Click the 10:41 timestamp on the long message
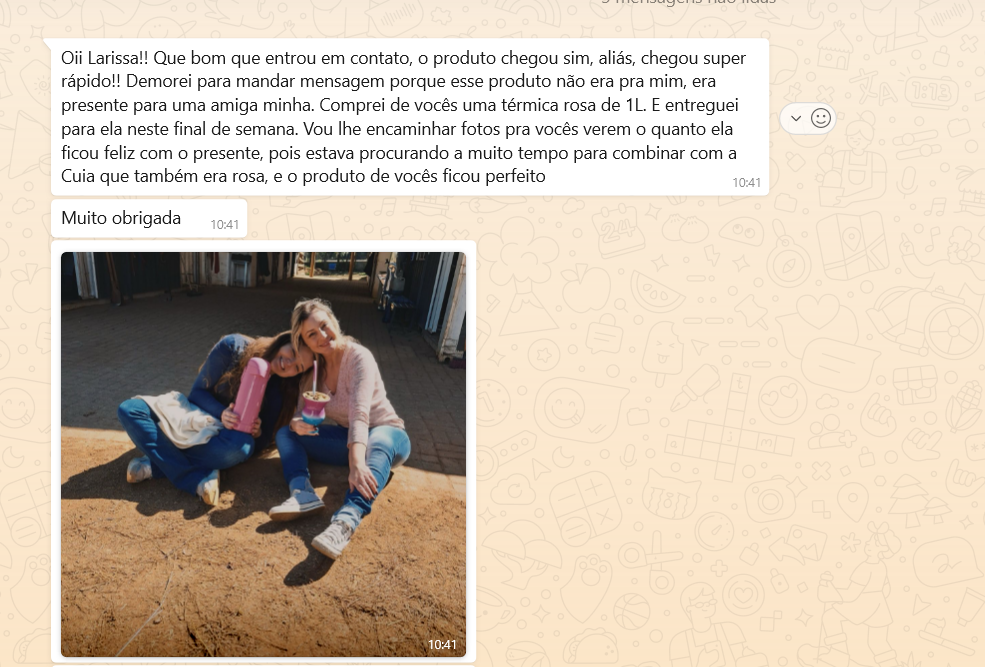This screenshot has width=985, height=667. (x=746, y=182)
